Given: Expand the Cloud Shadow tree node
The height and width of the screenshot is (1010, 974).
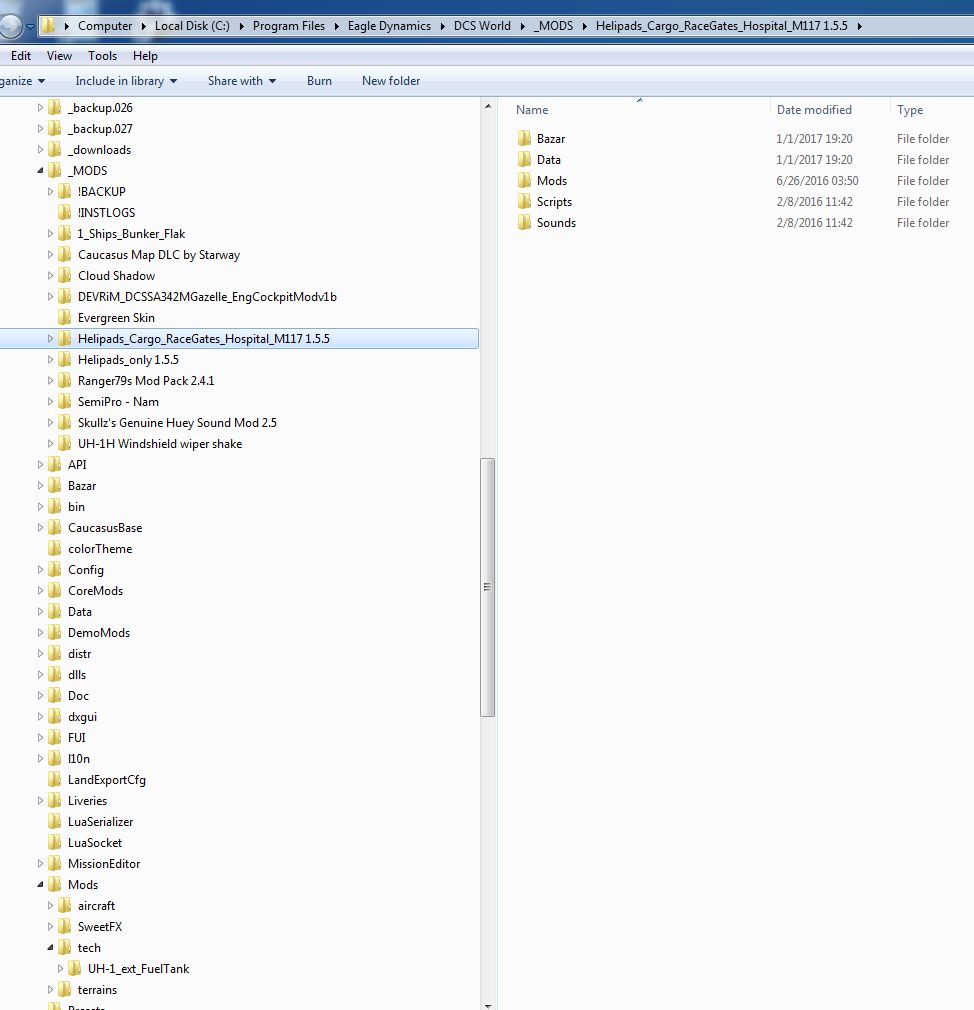Looking at the screenshot, I should 50,276.
